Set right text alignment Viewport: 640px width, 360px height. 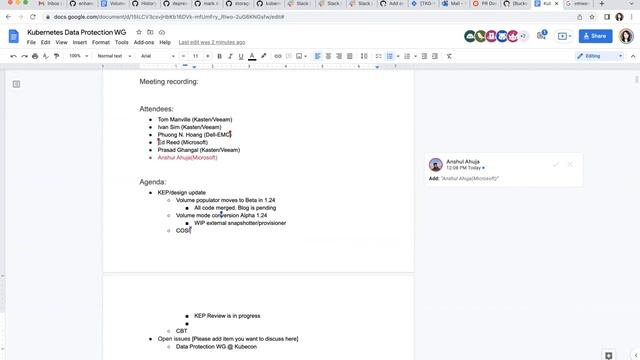[x=339, y=56]
